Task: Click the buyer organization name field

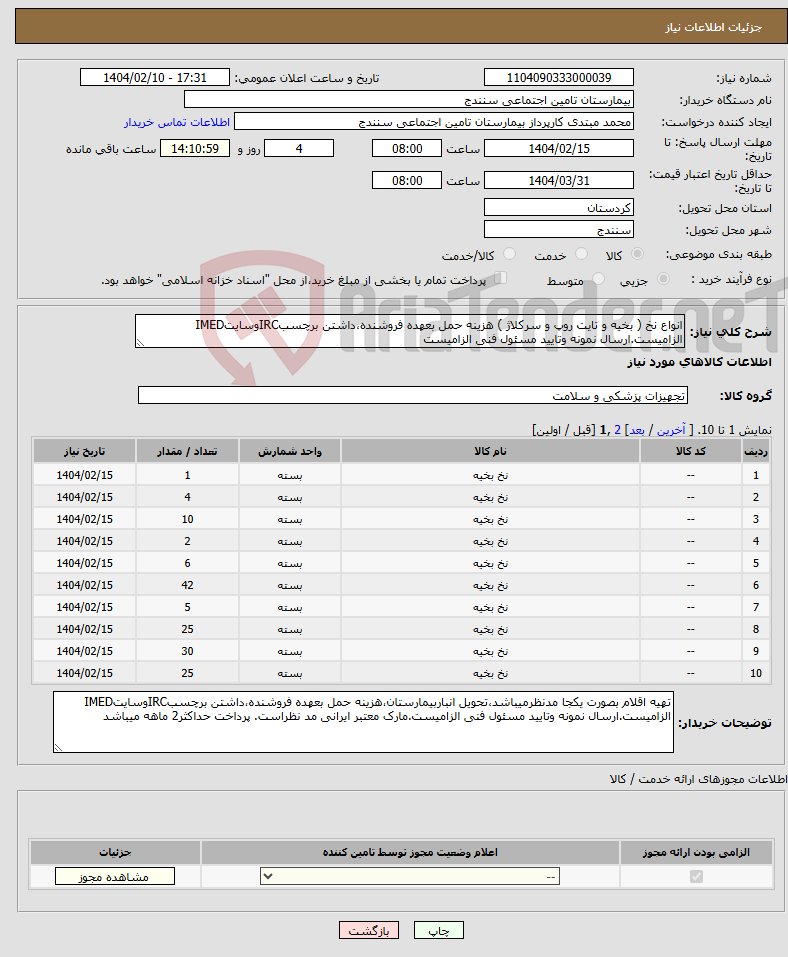Action: (408, 99)
